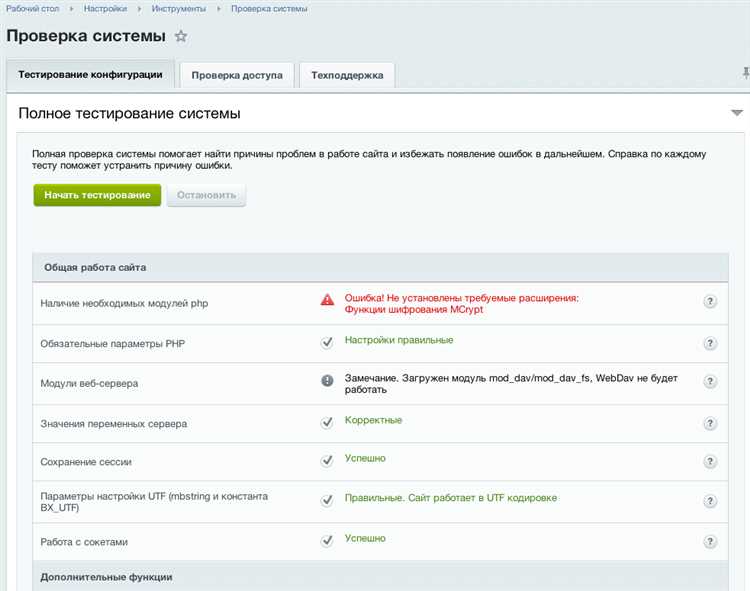Click the WebDav notice message text

511,383
